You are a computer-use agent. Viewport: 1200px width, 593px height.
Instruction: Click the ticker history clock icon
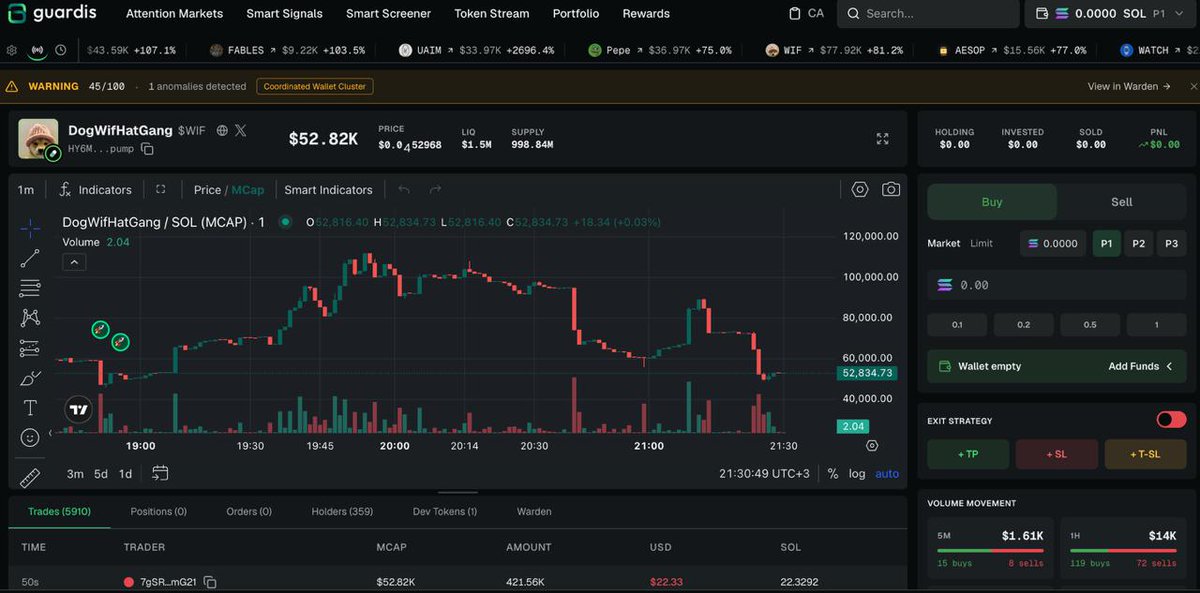[61, 50]
